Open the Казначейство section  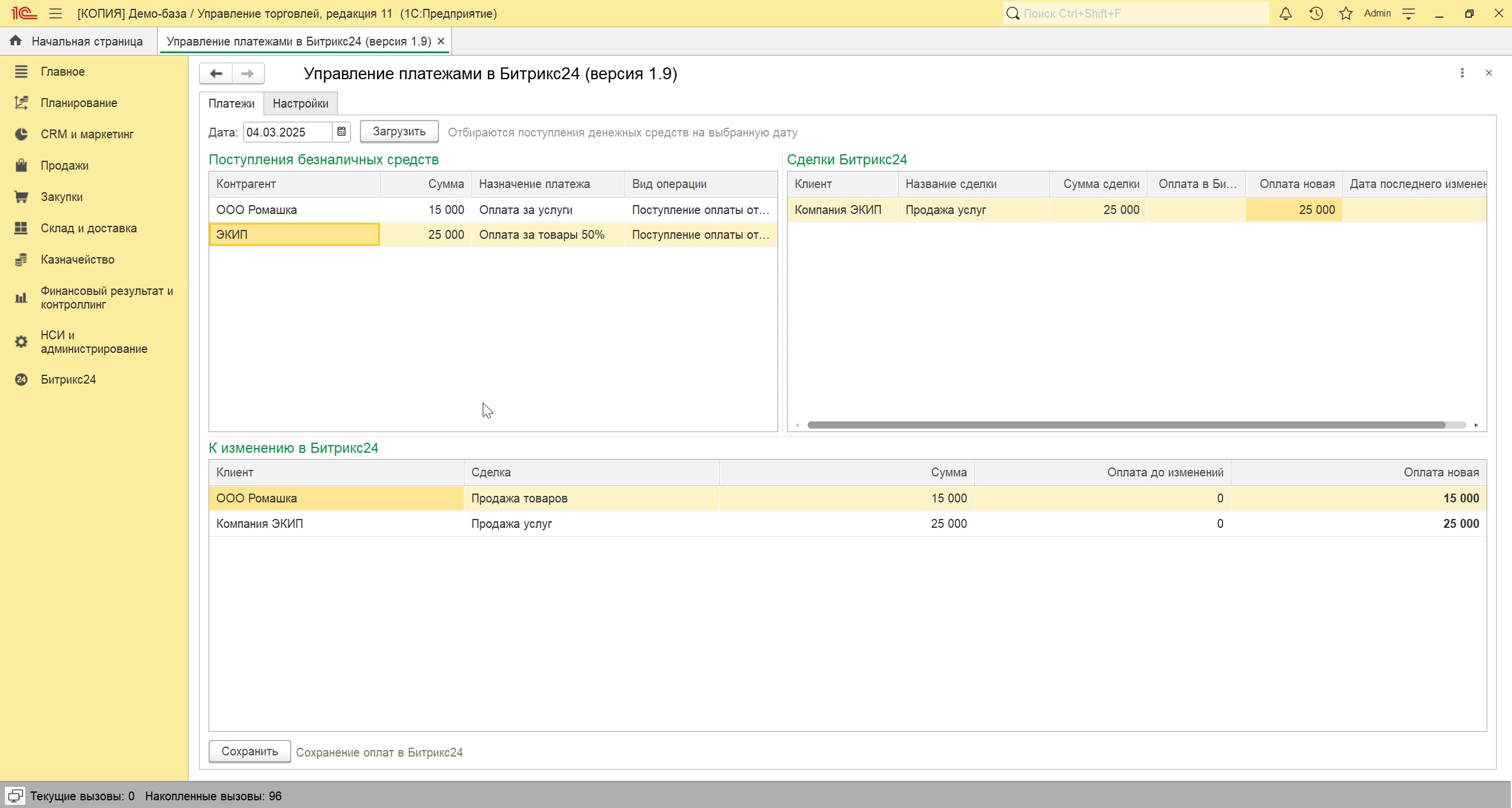(77, 259)
